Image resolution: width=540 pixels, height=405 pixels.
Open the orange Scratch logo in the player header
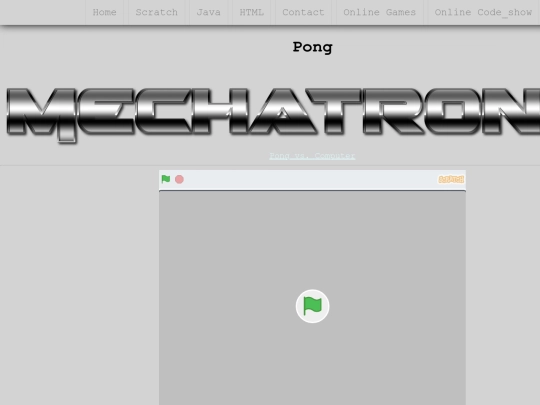[451, 179]
